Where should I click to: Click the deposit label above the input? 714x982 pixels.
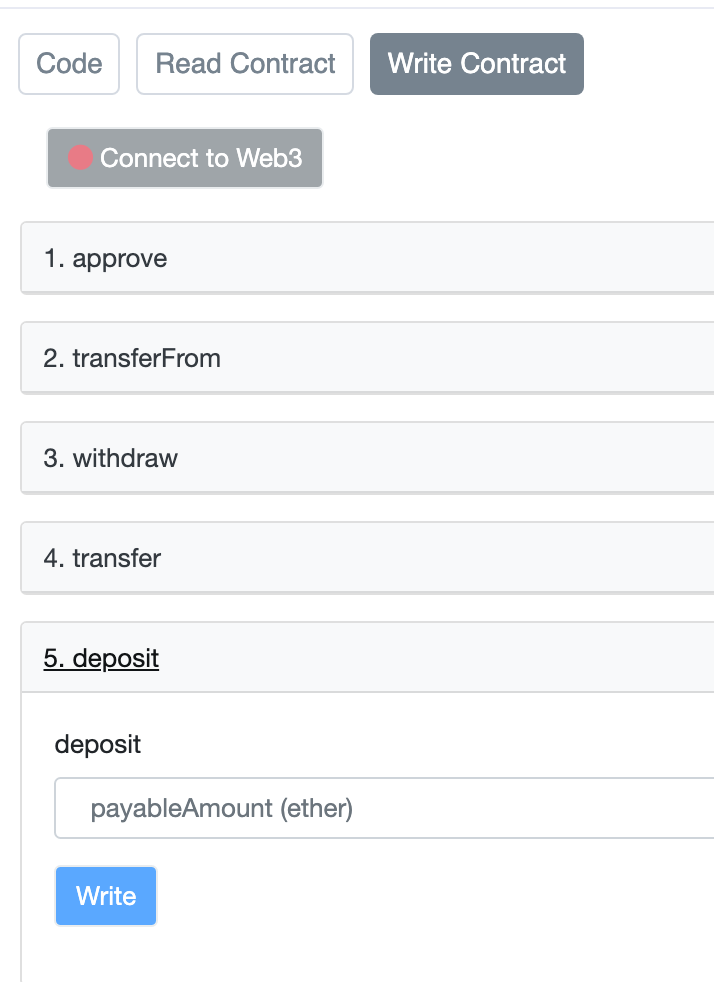98,744
